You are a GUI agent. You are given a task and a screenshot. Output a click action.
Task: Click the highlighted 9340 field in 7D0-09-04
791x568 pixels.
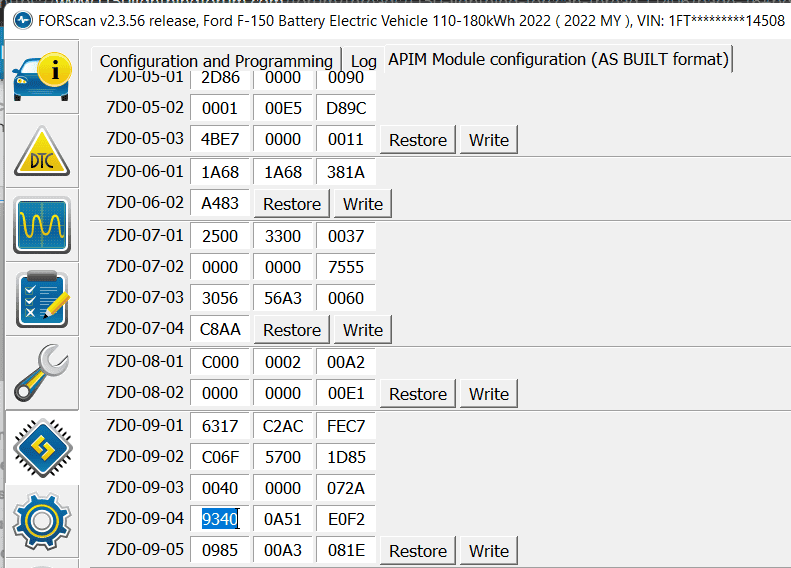tap(220, 520)
